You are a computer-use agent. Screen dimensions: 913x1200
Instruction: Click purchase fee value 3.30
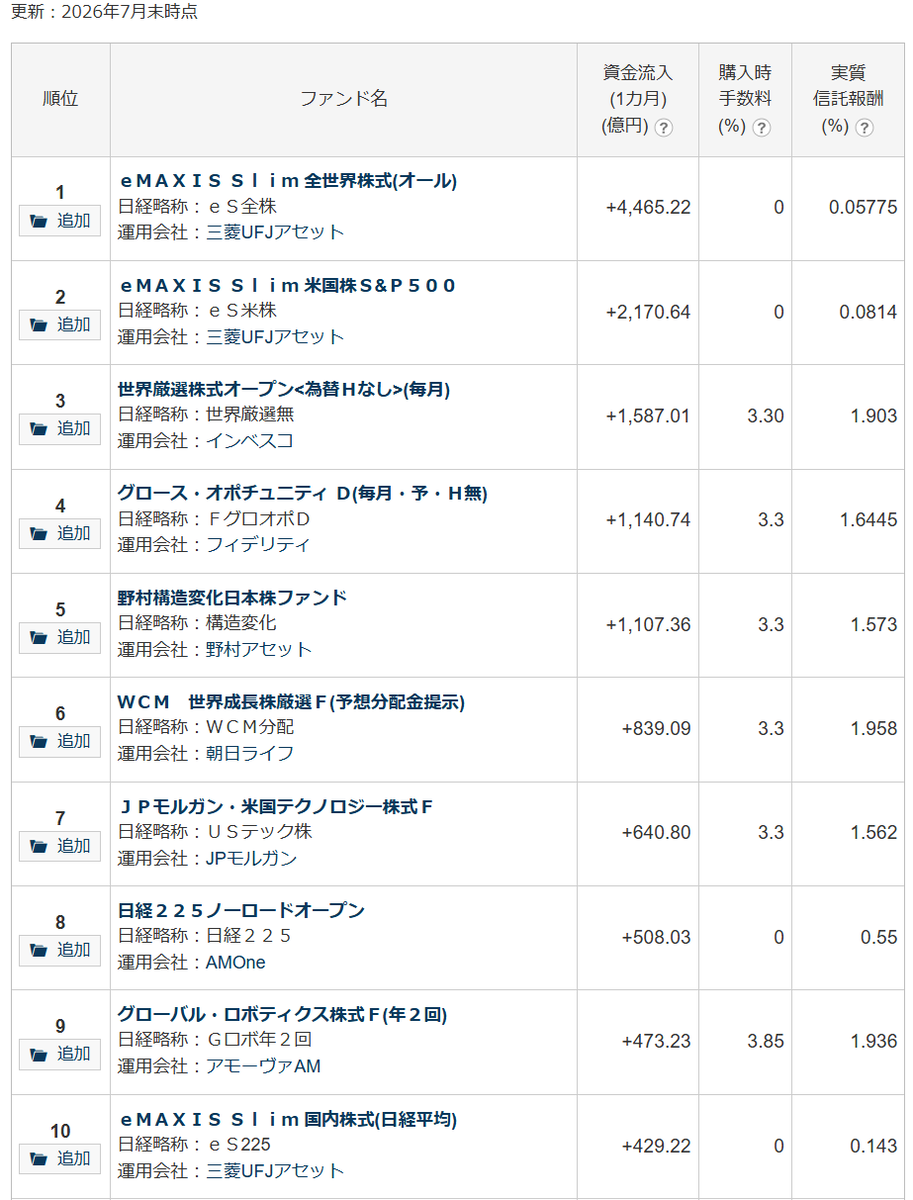[766, 416]
